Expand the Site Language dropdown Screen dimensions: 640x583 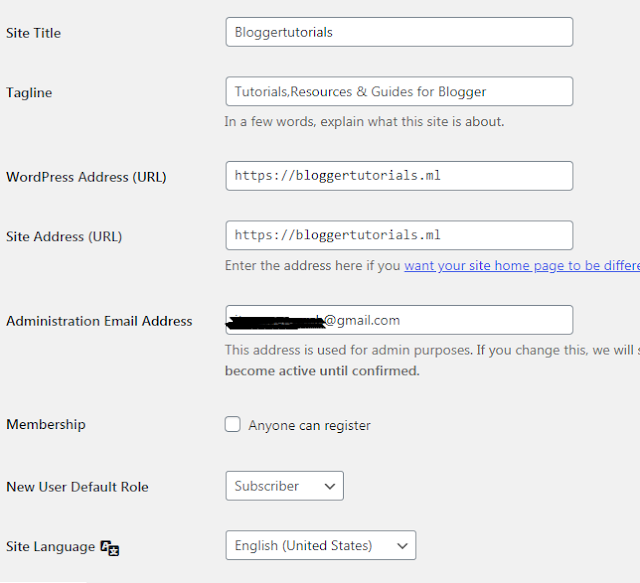320,545
